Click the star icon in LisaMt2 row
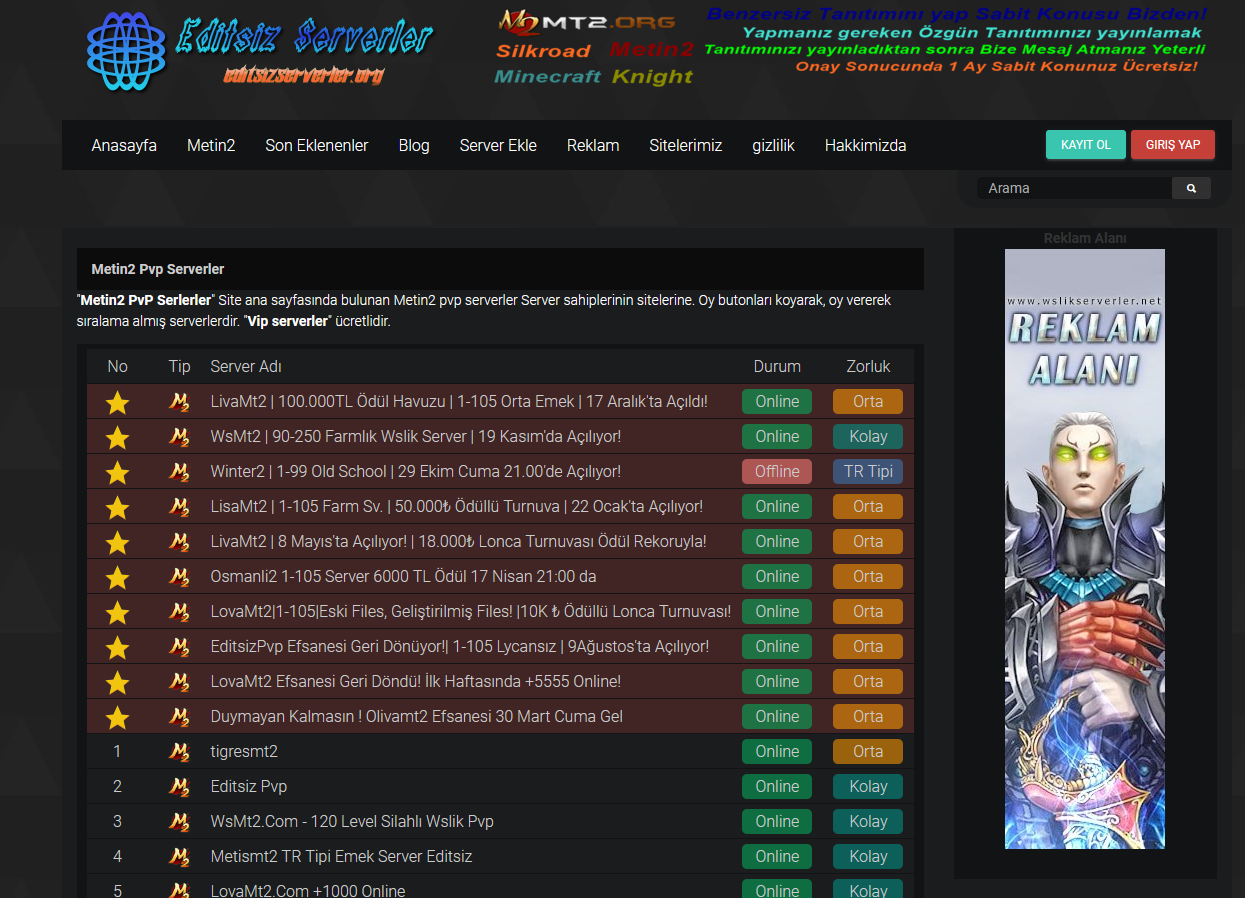The height and width of the screenshot is (898, 1245). (118, 507)
